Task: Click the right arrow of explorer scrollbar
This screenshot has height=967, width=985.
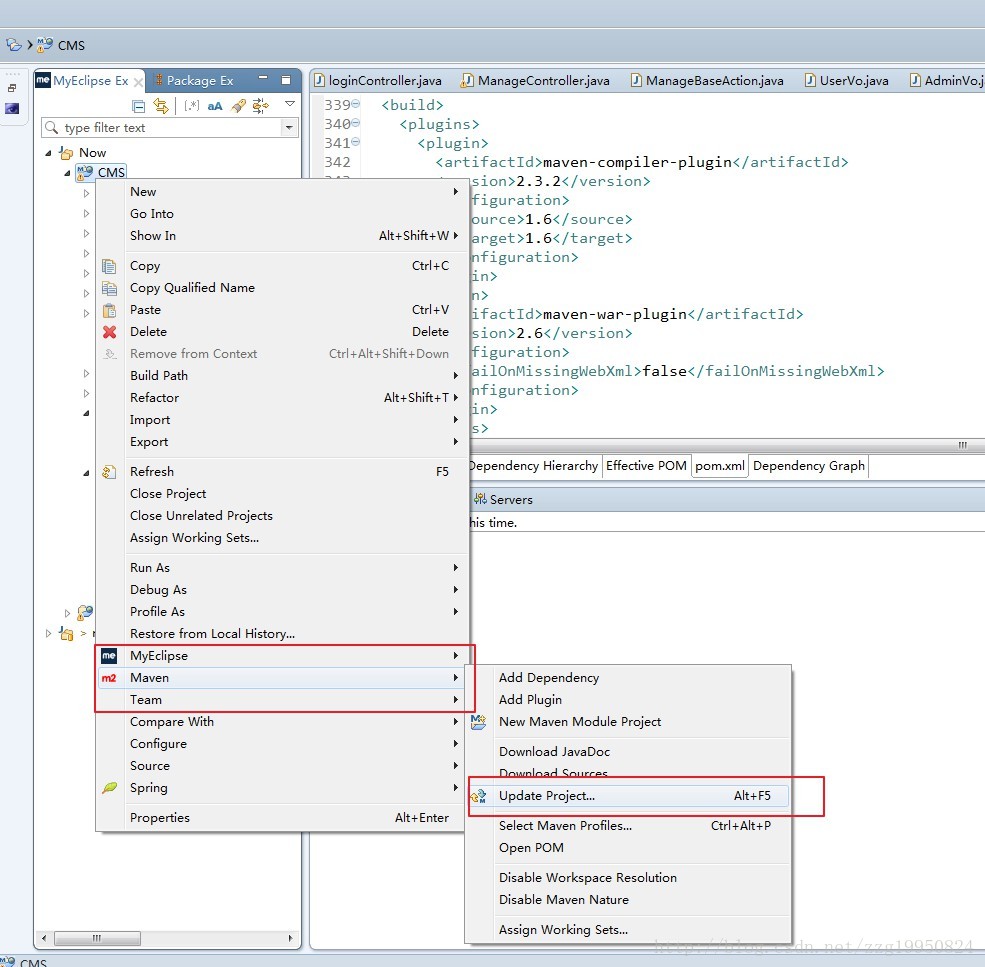Action: tap(290, 938)
